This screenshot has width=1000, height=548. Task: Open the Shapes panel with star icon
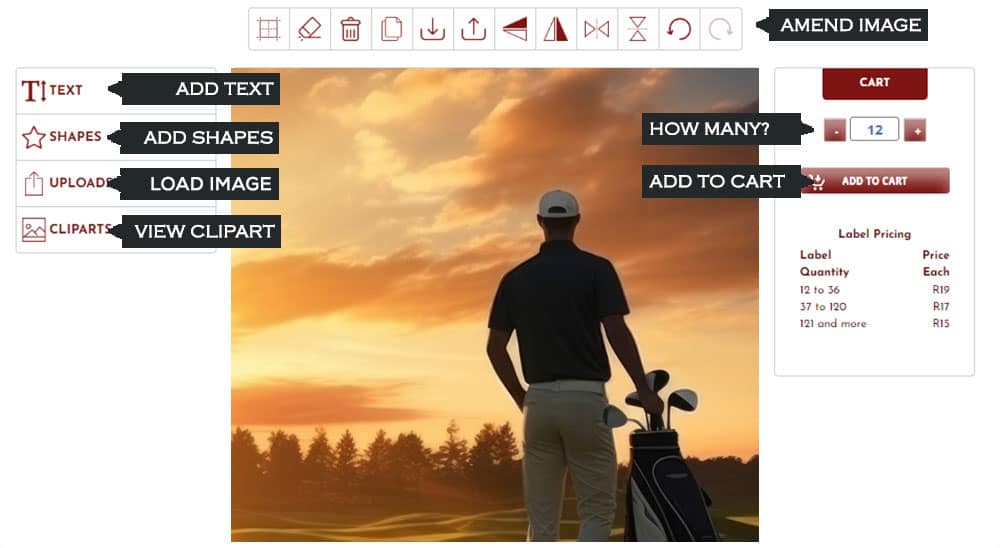[x=116, y=137]
